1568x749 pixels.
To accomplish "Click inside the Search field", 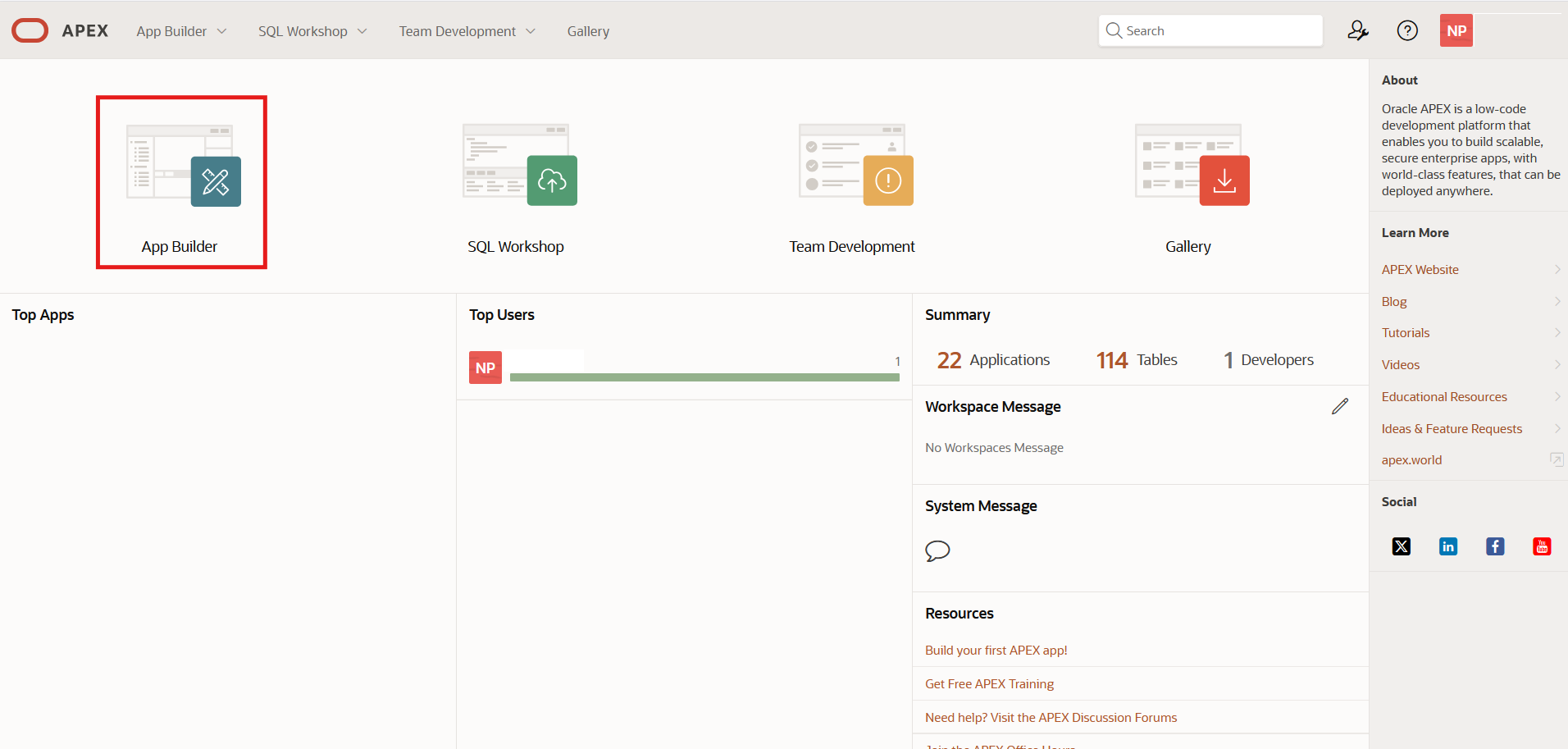I will click(x=1210, y=30).
